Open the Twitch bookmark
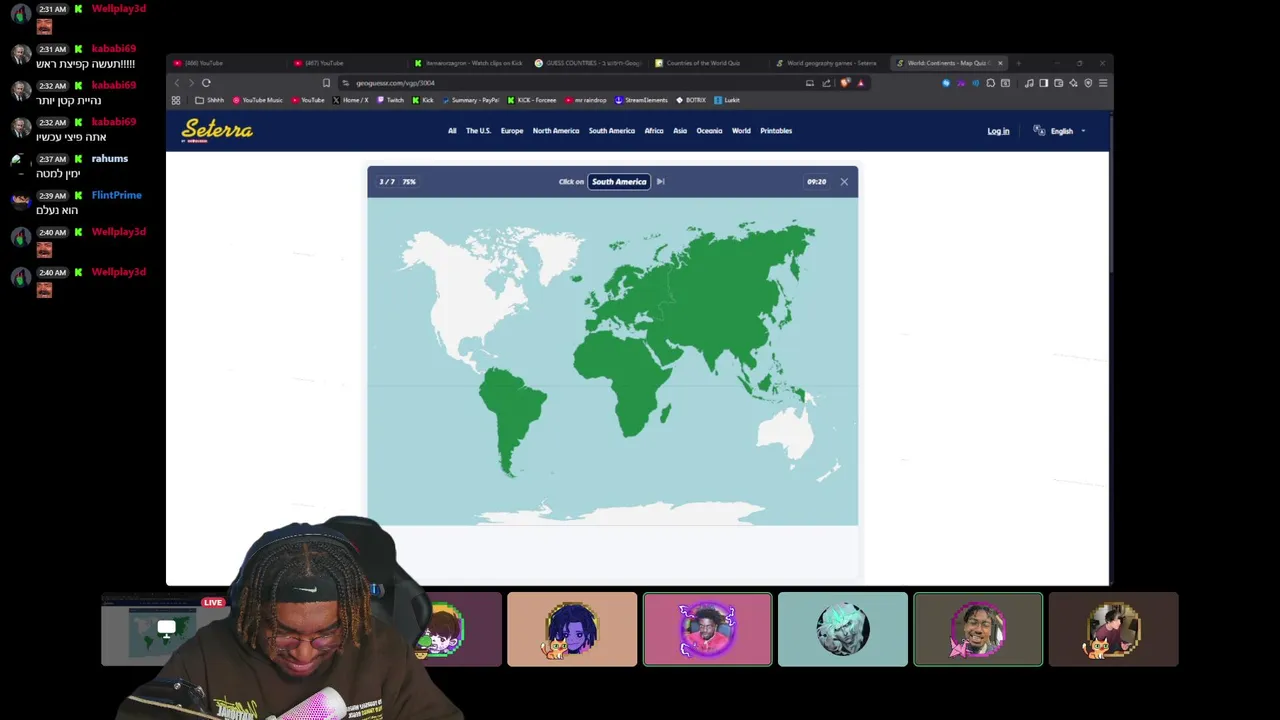 tap(390, 100)
